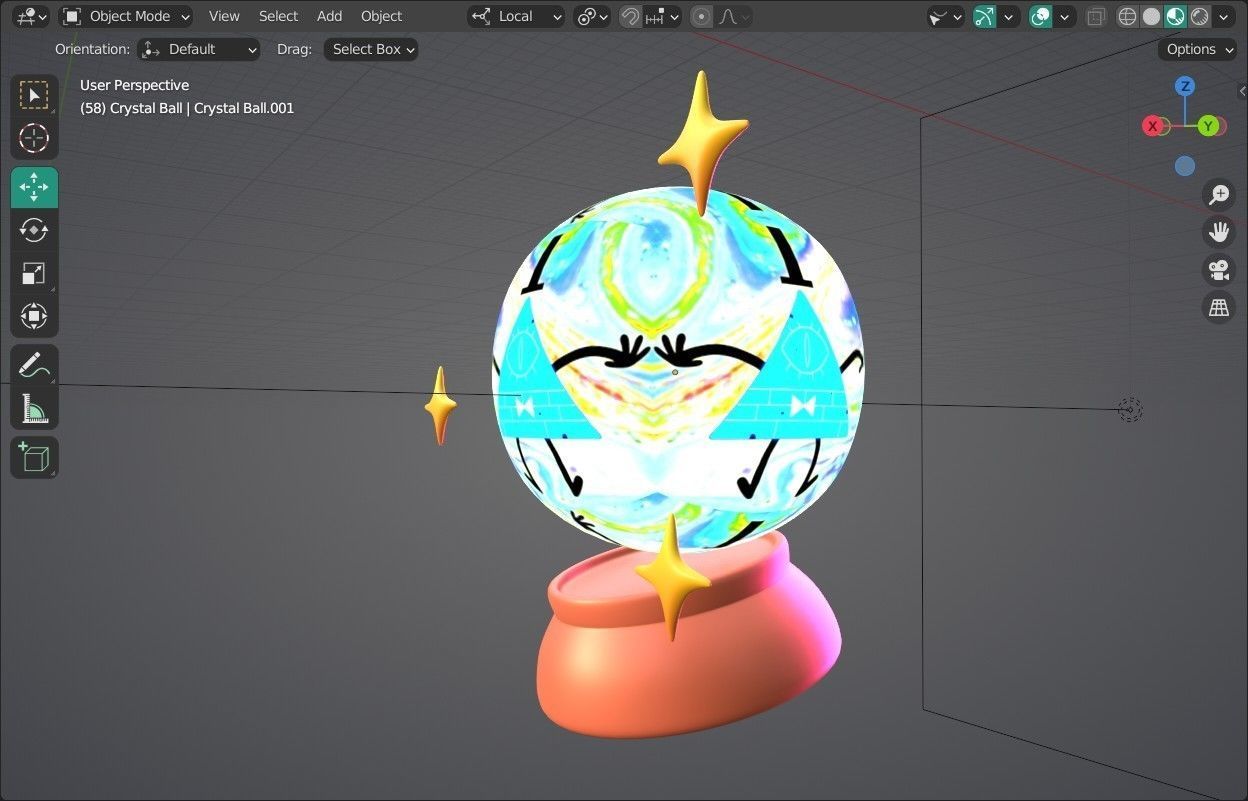This screenshot has width=1248, height=801.
Task: Click the green Y axis gizmo
Action: click(1209, 126)
